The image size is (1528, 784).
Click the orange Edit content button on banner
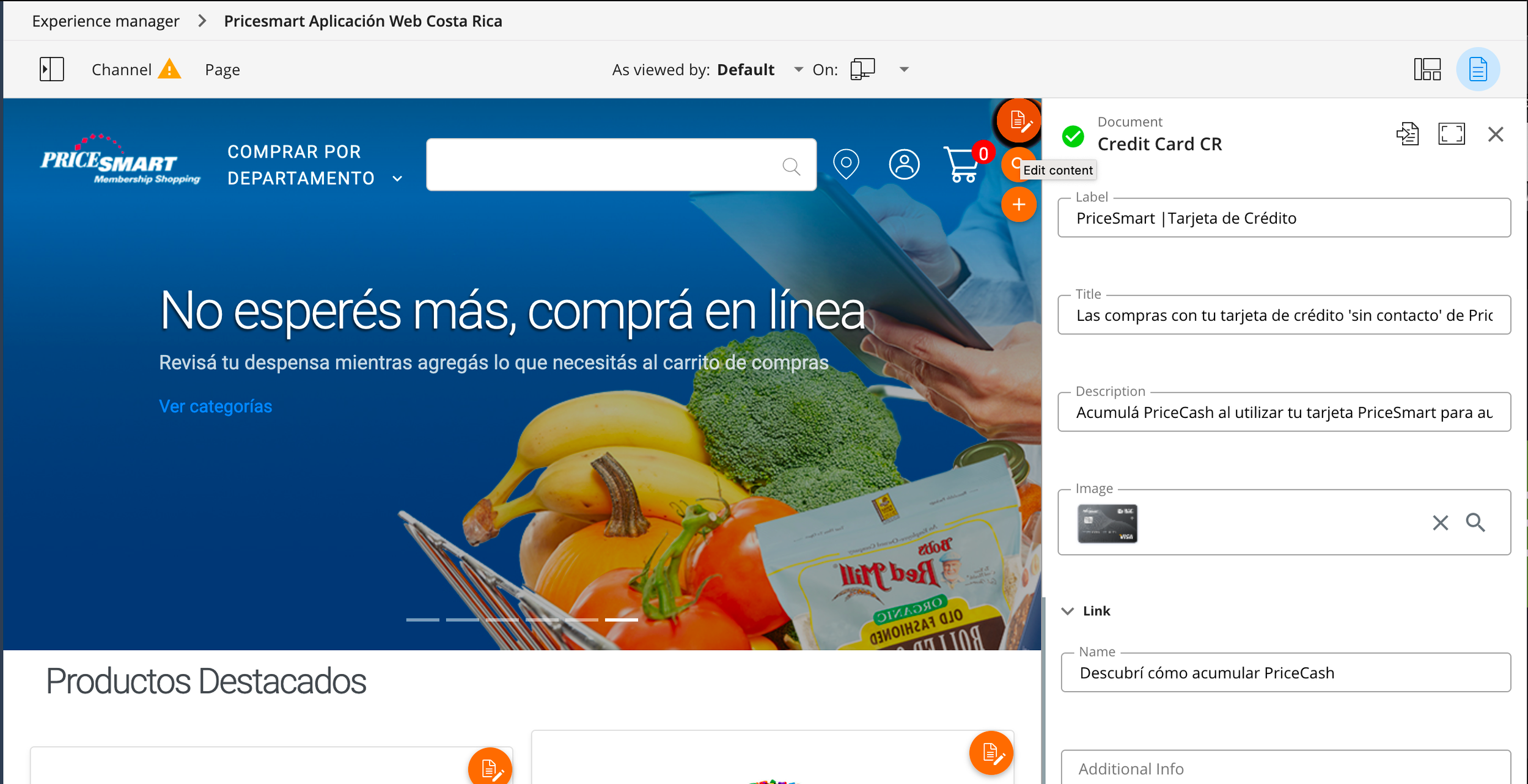[1018, 120]
